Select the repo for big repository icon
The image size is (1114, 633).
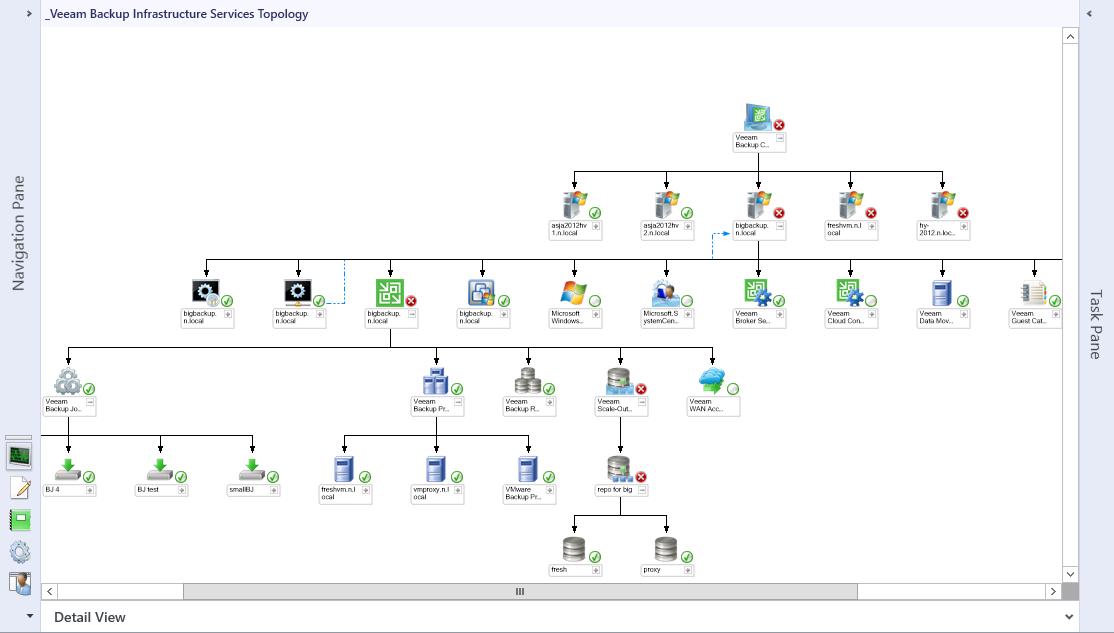pyautogui.click(x=620, y=470)
